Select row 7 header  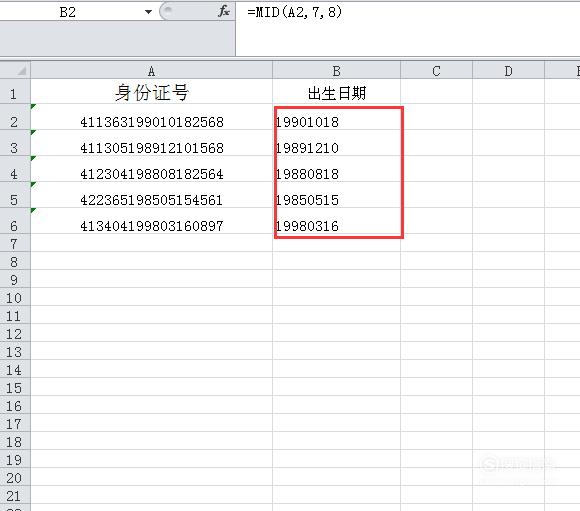[x=15, y=243]
